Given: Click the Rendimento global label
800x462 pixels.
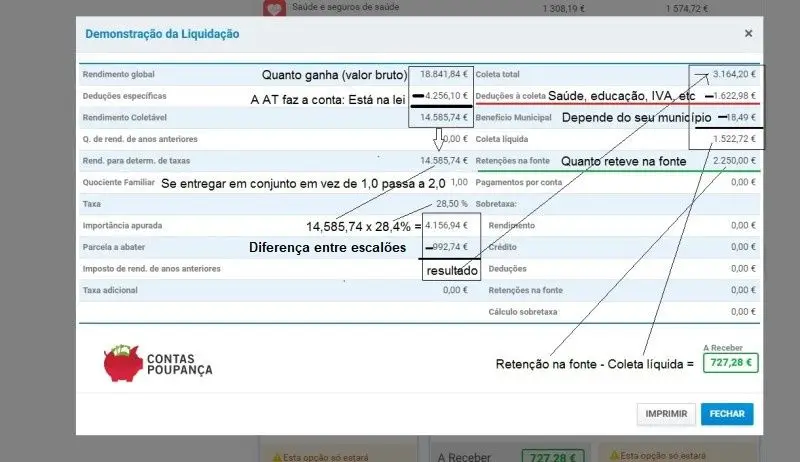Looking at the screenshot, I should coord(118,74).
